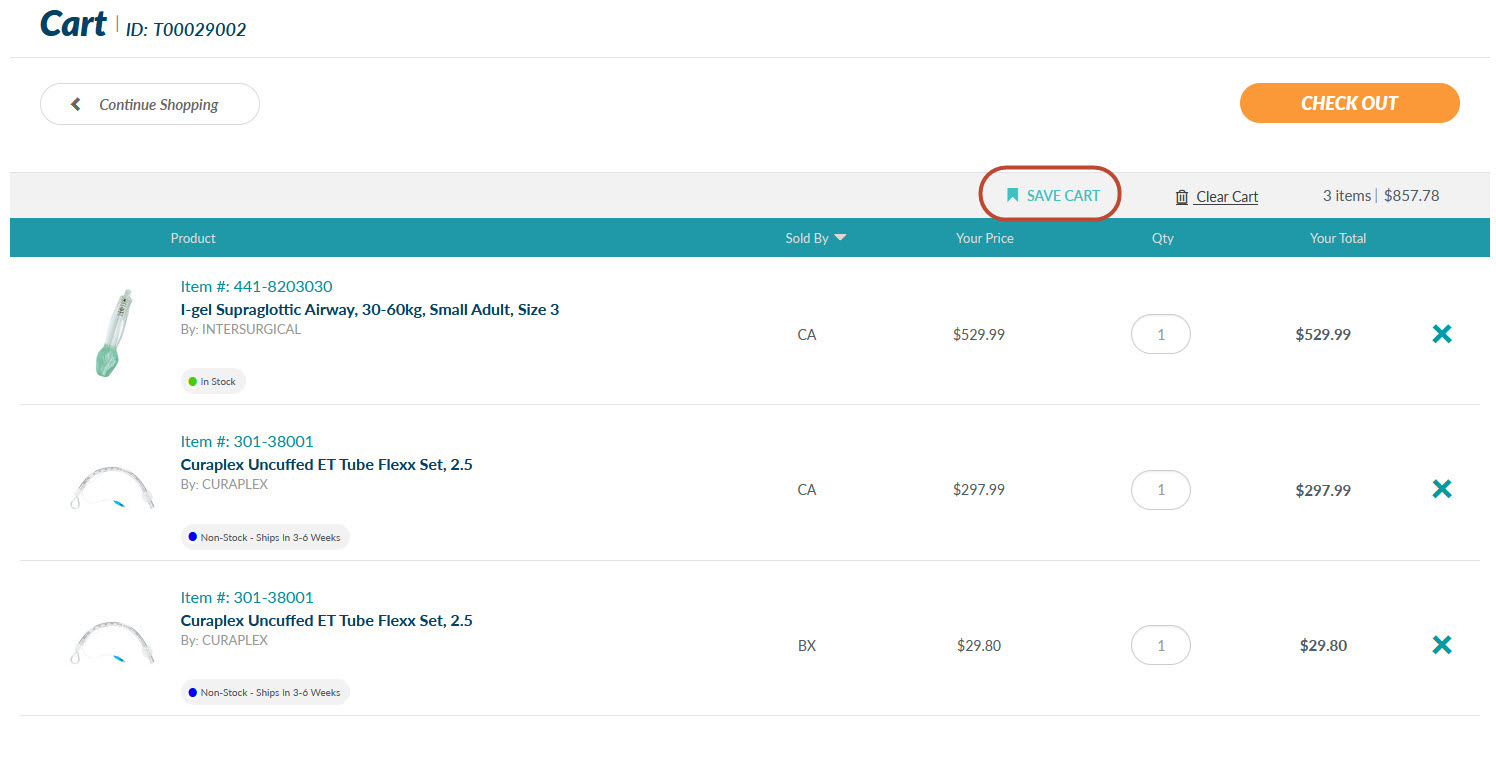
Task: Click the Product column header
Action: (193, 238)
